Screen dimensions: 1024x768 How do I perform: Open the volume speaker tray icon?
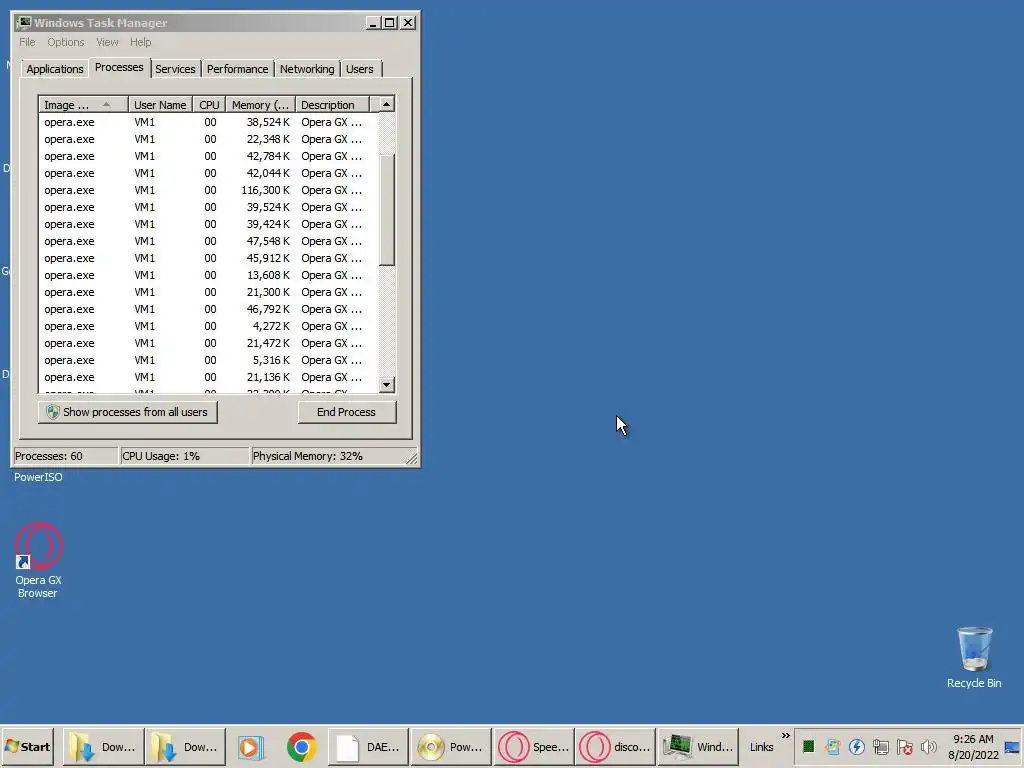pos(928,746)
